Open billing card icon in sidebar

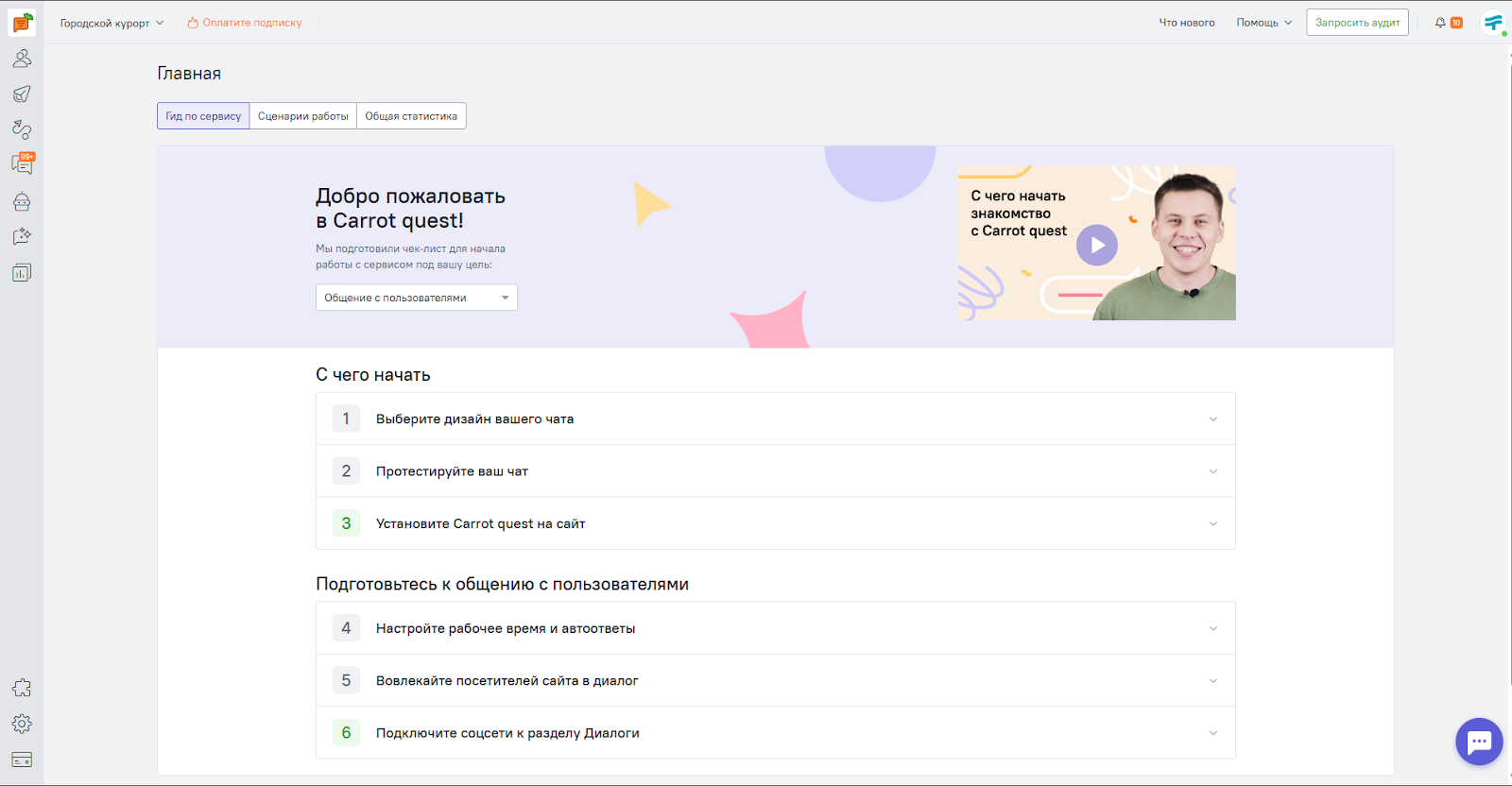22,760
